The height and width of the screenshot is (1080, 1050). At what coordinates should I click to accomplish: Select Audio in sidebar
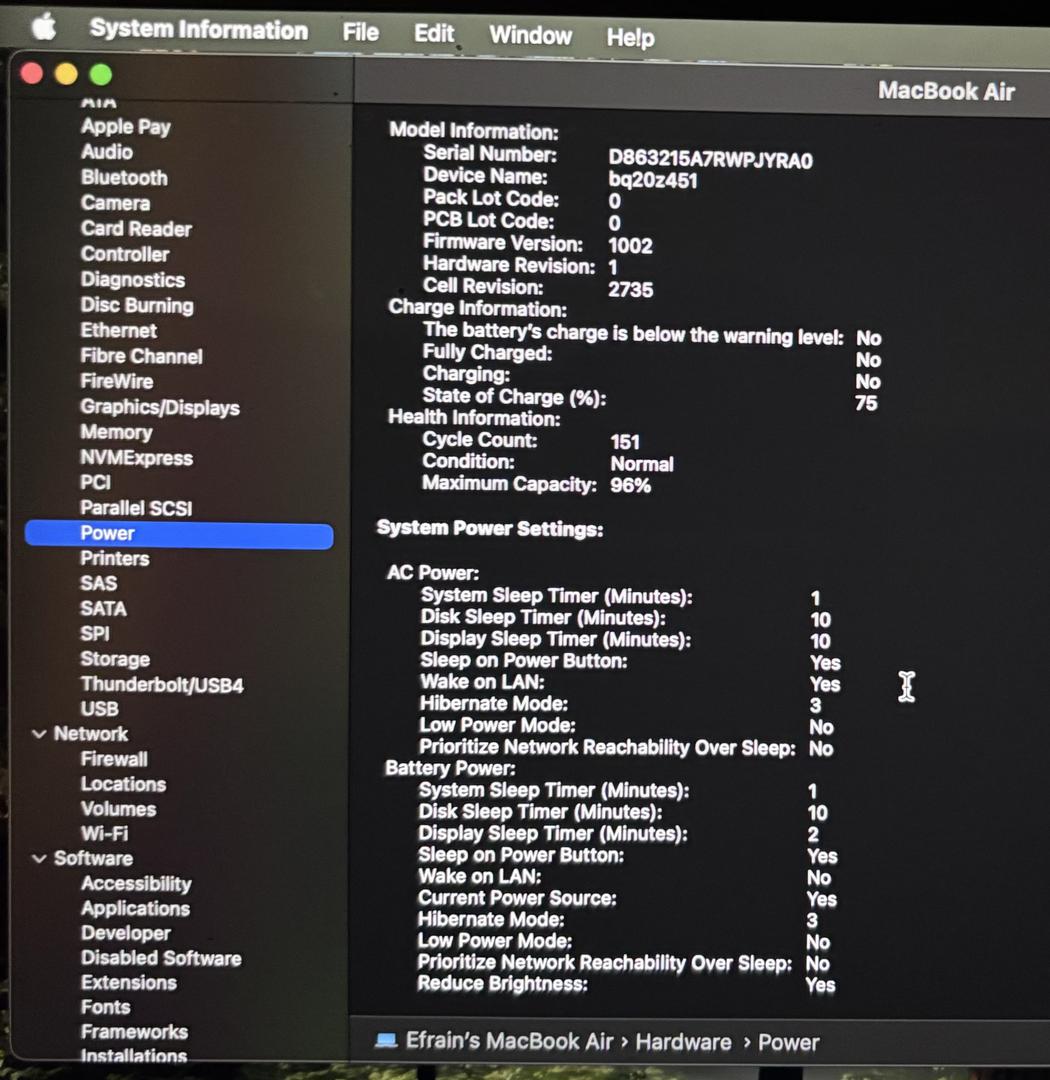point(107,152)
